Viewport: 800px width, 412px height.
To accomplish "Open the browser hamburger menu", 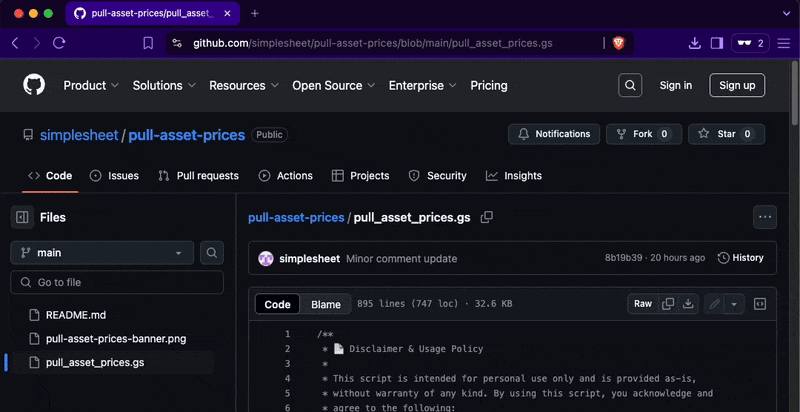I will click(784, 43).
